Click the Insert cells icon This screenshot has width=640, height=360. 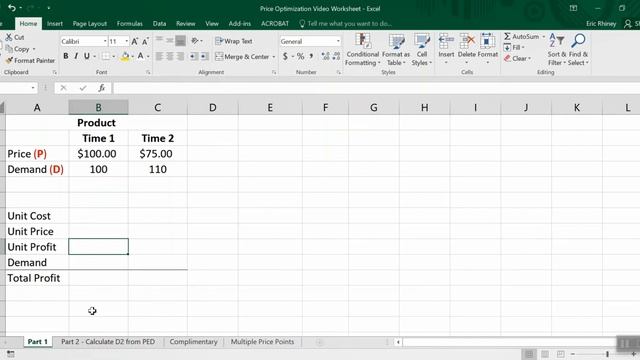(446, 42)
